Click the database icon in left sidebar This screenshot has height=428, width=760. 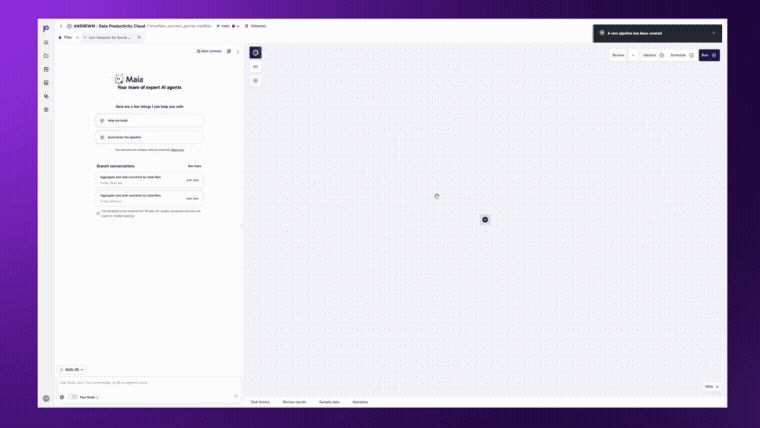(x=46, y=82)
